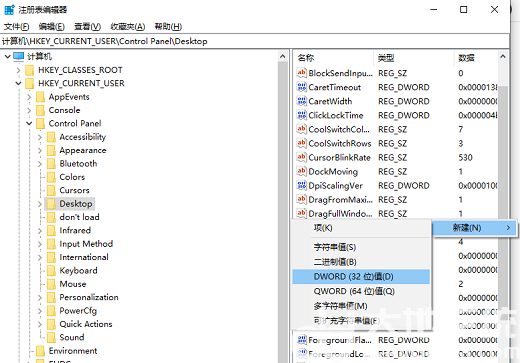Collapse the HKEY_CURRENT_USER node arrow
Image resolution: width=520 pixels, height=363 pixels.
(18, 83)
